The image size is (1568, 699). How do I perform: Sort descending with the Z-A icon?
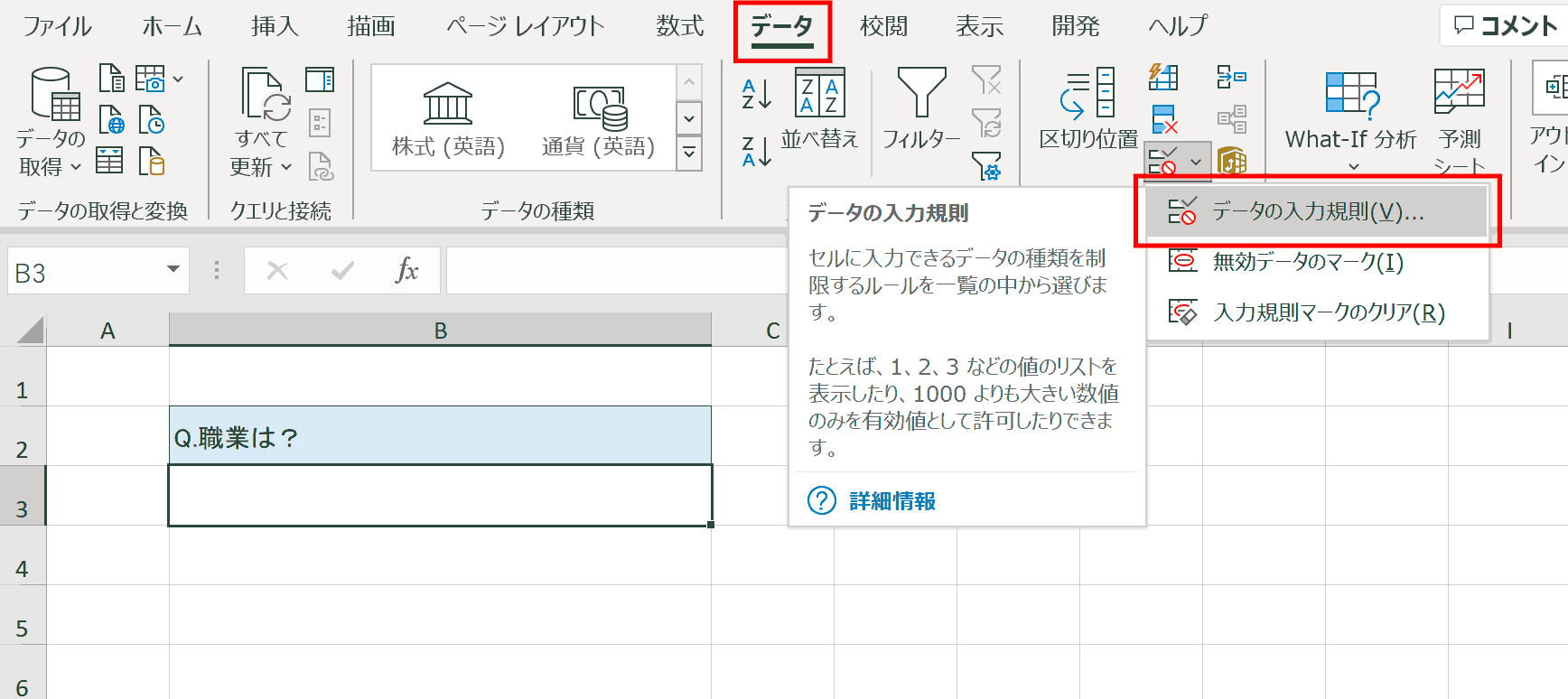pyautogui.click(x=756, y=151)
